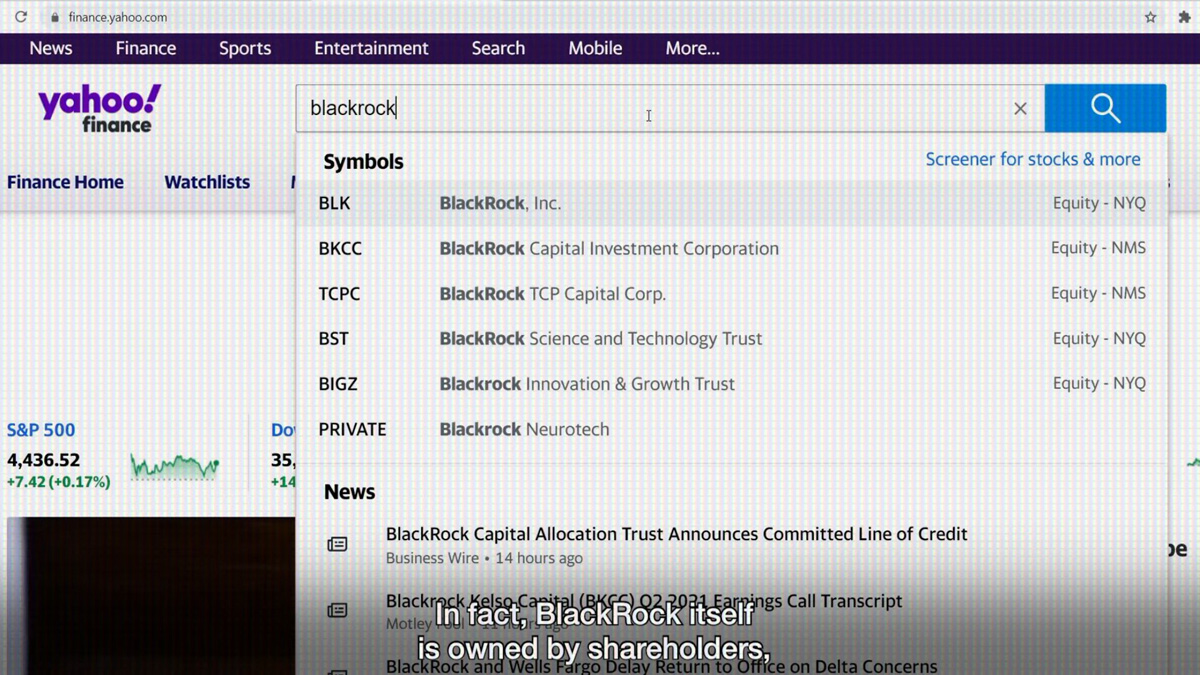
Task: Reload the page using the browser refresh icon
Action: point(21,17)
